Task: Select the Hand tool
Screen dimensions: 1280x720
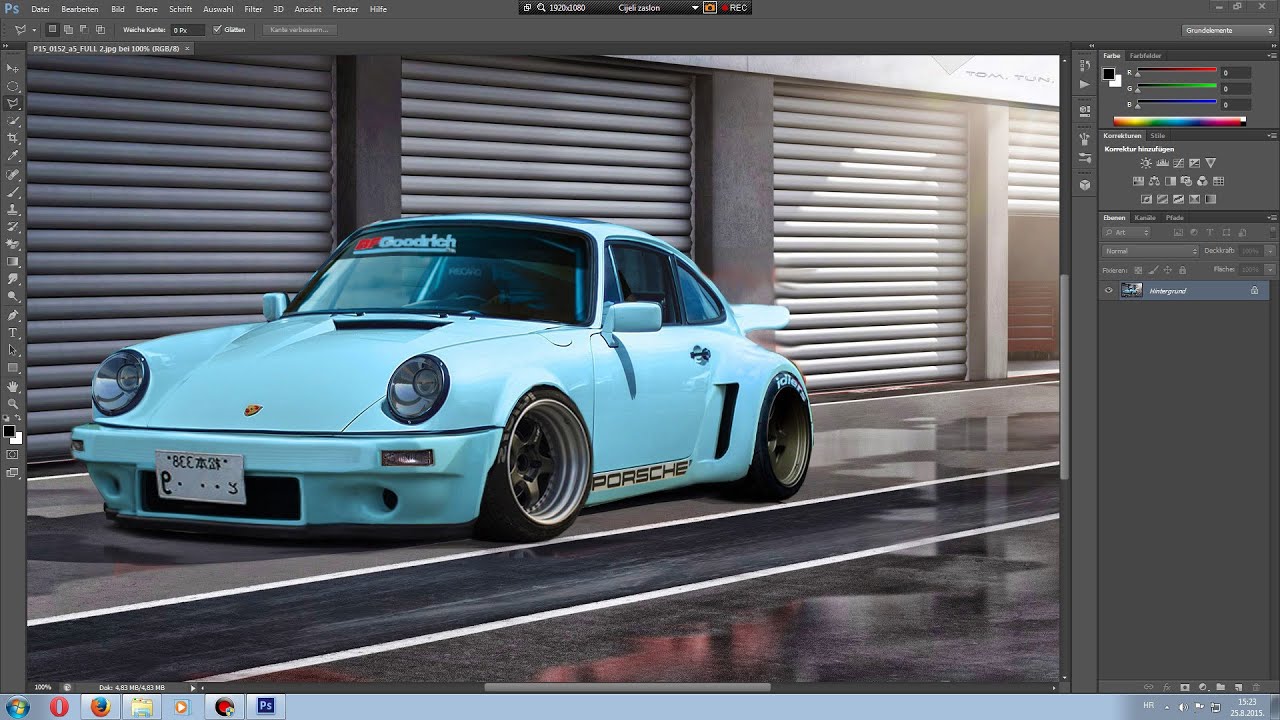Action: point(13,386)
